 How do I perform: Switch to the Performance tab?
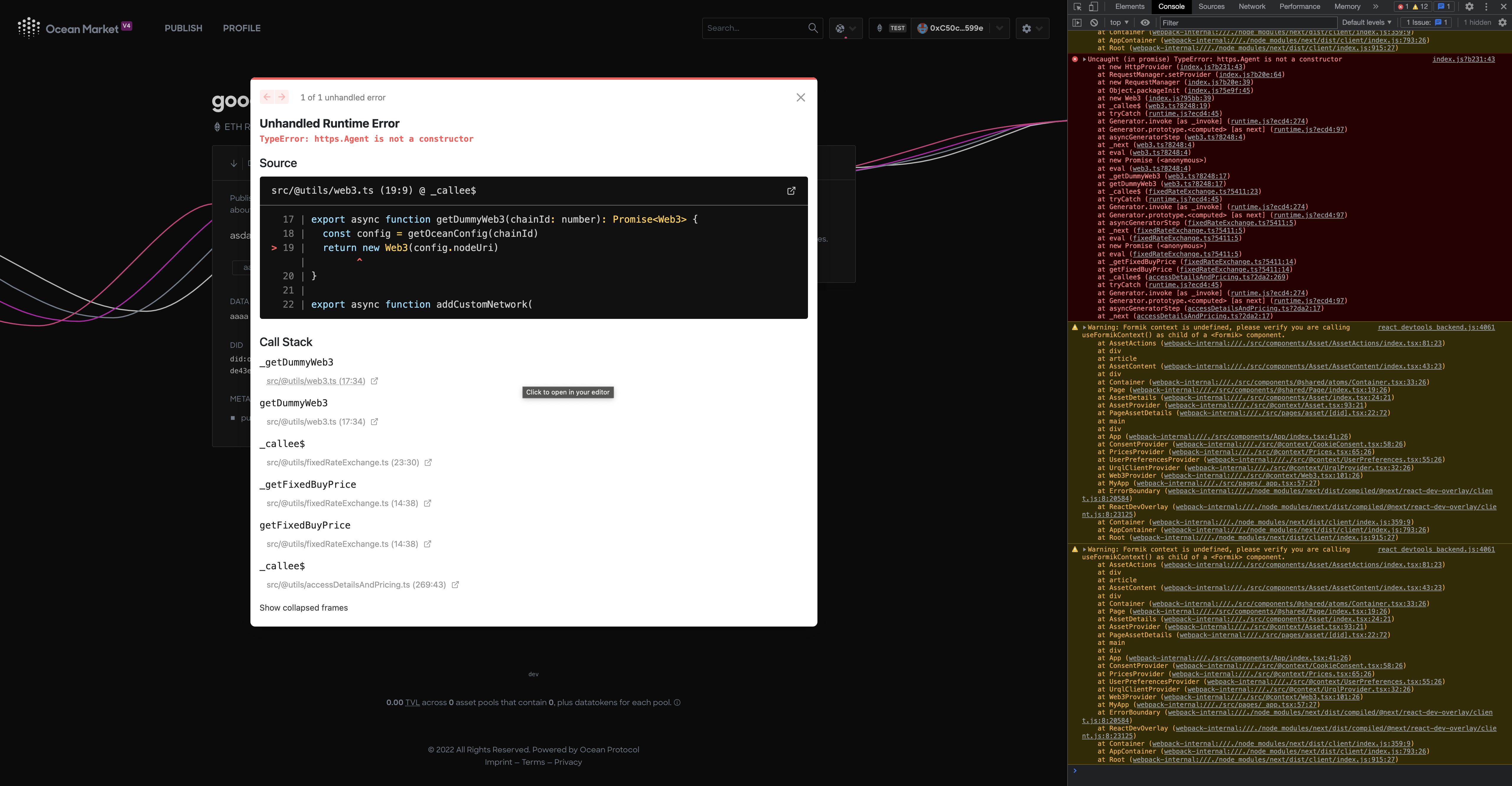(x=1300, y=6)
